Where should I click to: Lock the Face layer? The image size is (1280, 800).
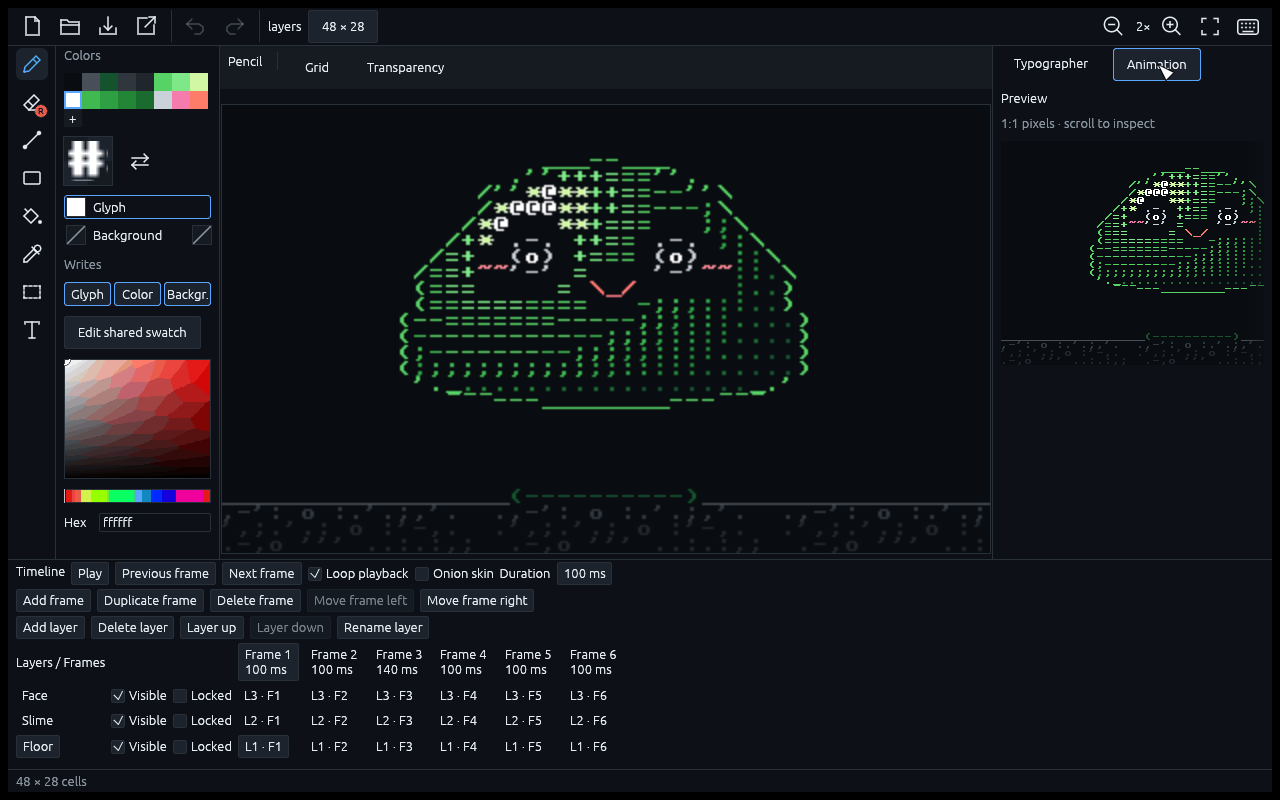(180, 695)
